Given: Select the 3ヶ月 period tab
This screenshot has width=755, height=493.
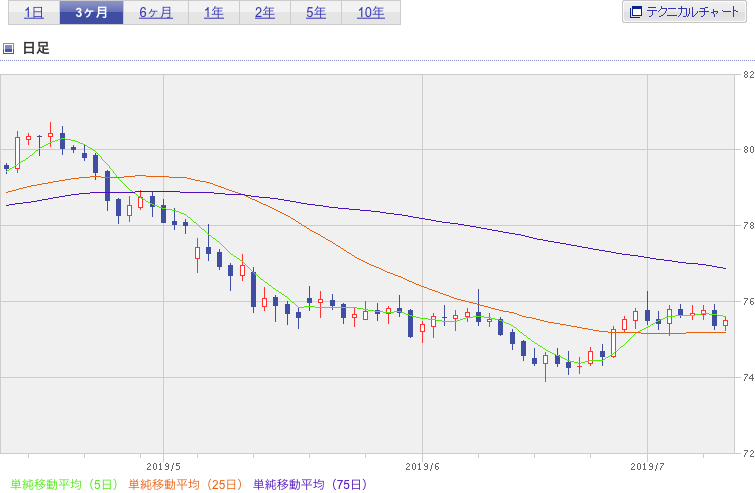Looking at the screenshot, I should (x=91, y=13).
